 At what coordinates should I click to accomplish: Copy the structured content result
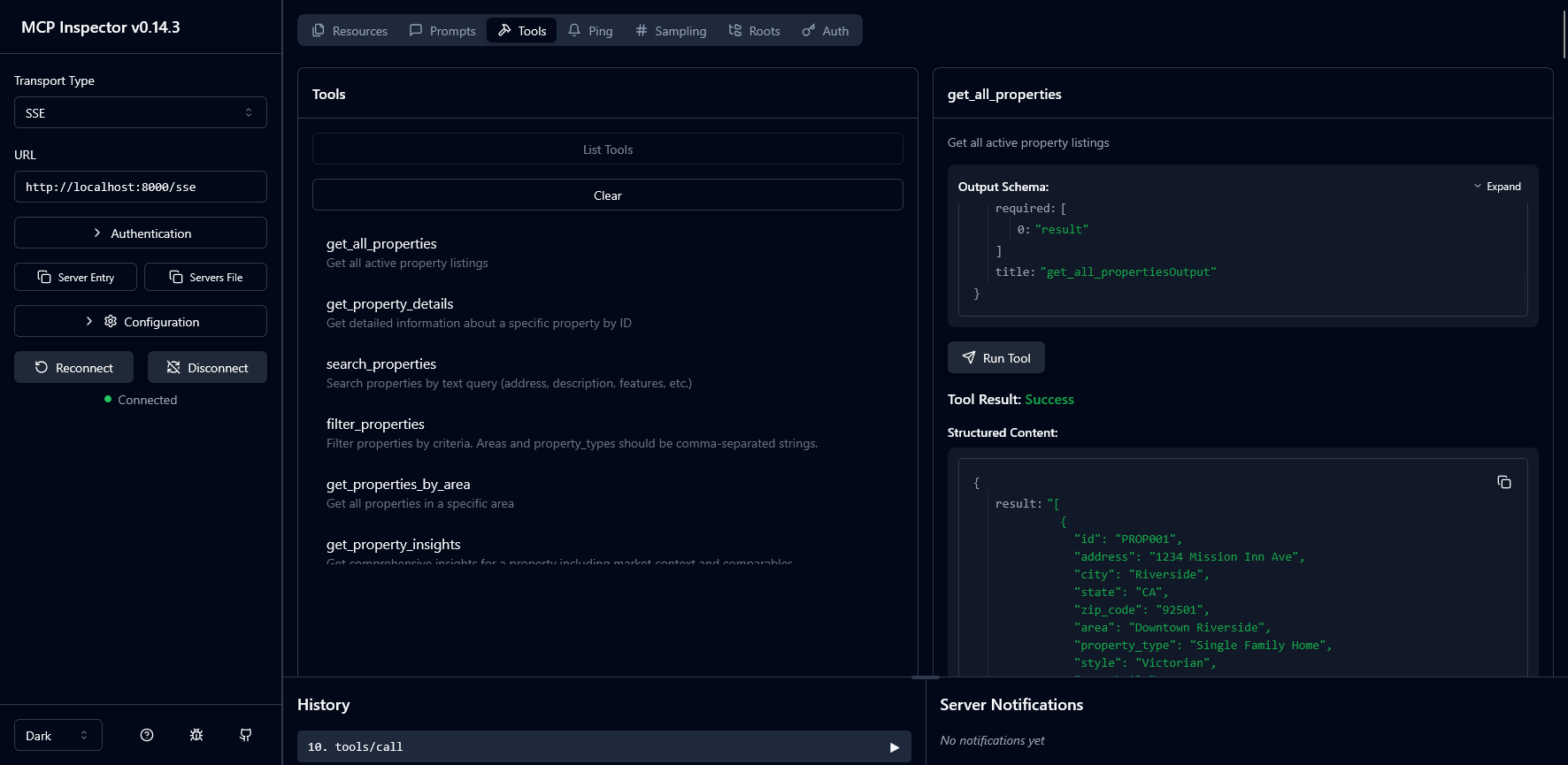click(x=1504, y=482)
